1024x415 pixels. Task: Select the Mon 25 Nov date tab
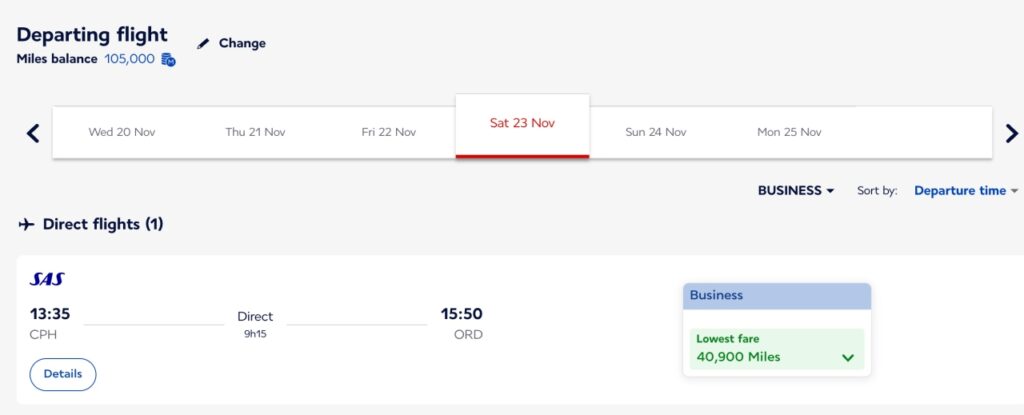click(789, 132)
